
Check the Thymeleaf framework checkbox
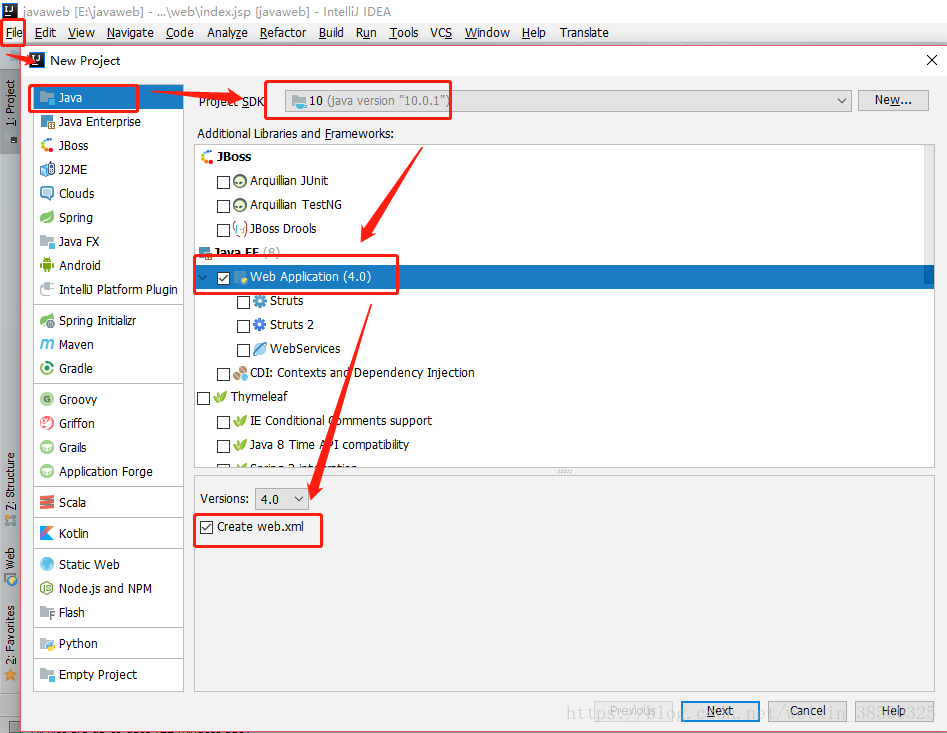click(204, 398)
